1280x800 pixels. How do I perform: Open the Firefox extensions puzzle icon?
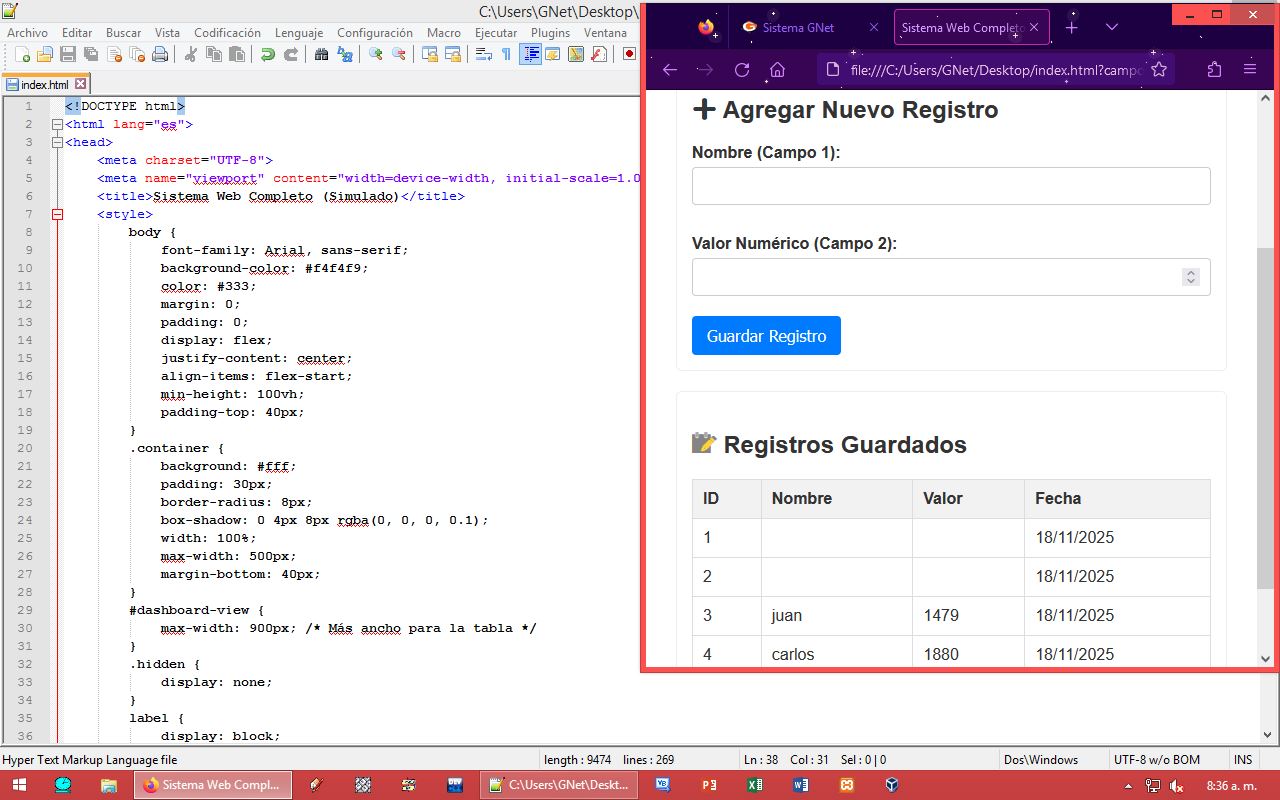point(1214,70)
